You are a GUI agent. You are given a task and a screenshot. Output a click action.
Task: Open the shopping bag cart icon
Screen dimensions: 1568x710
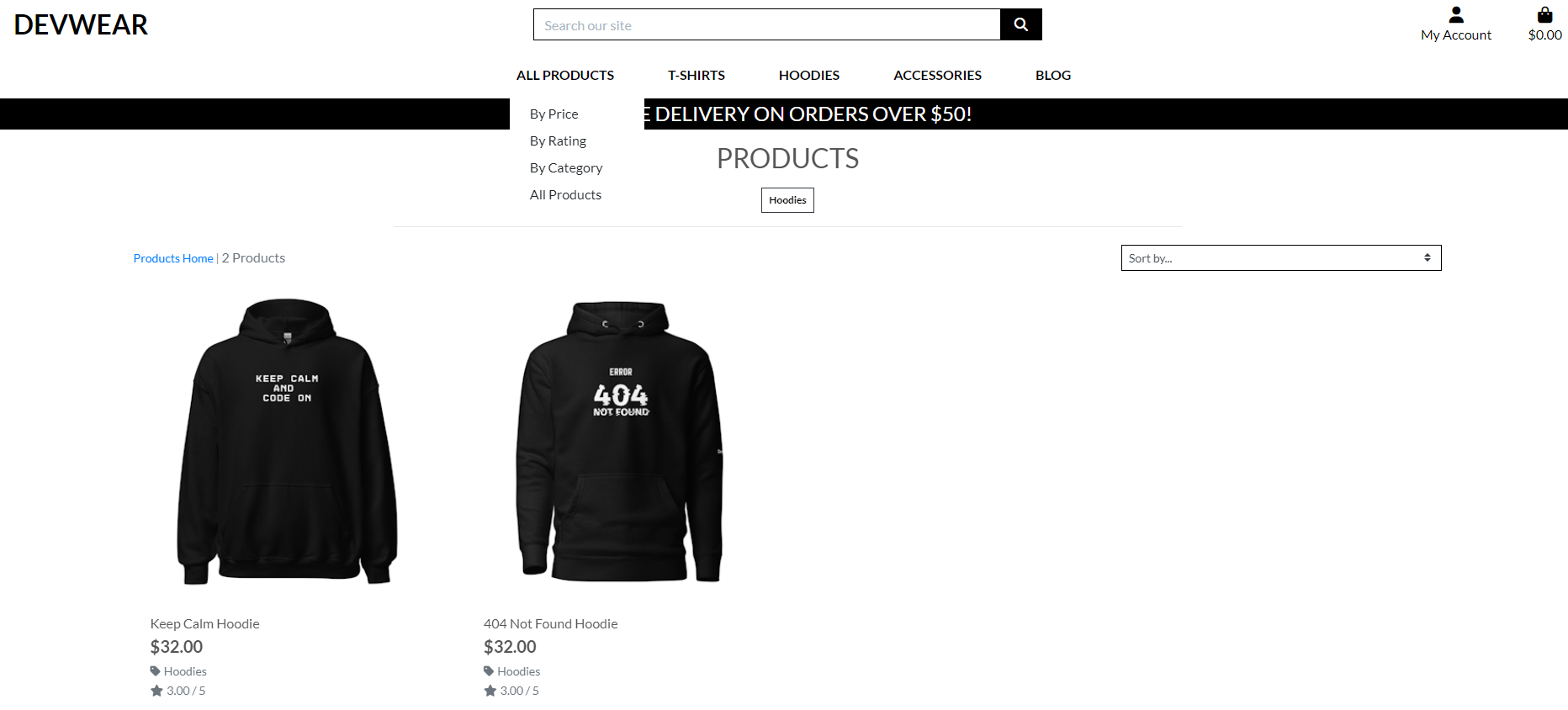tap(1544, 14)
